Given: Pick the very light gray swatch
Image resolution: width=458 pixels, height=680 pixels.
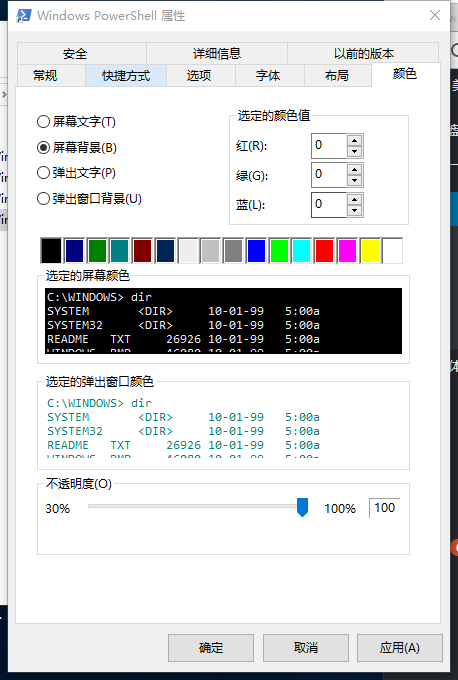Looking at the screenshot, I should tap(188, 251).
